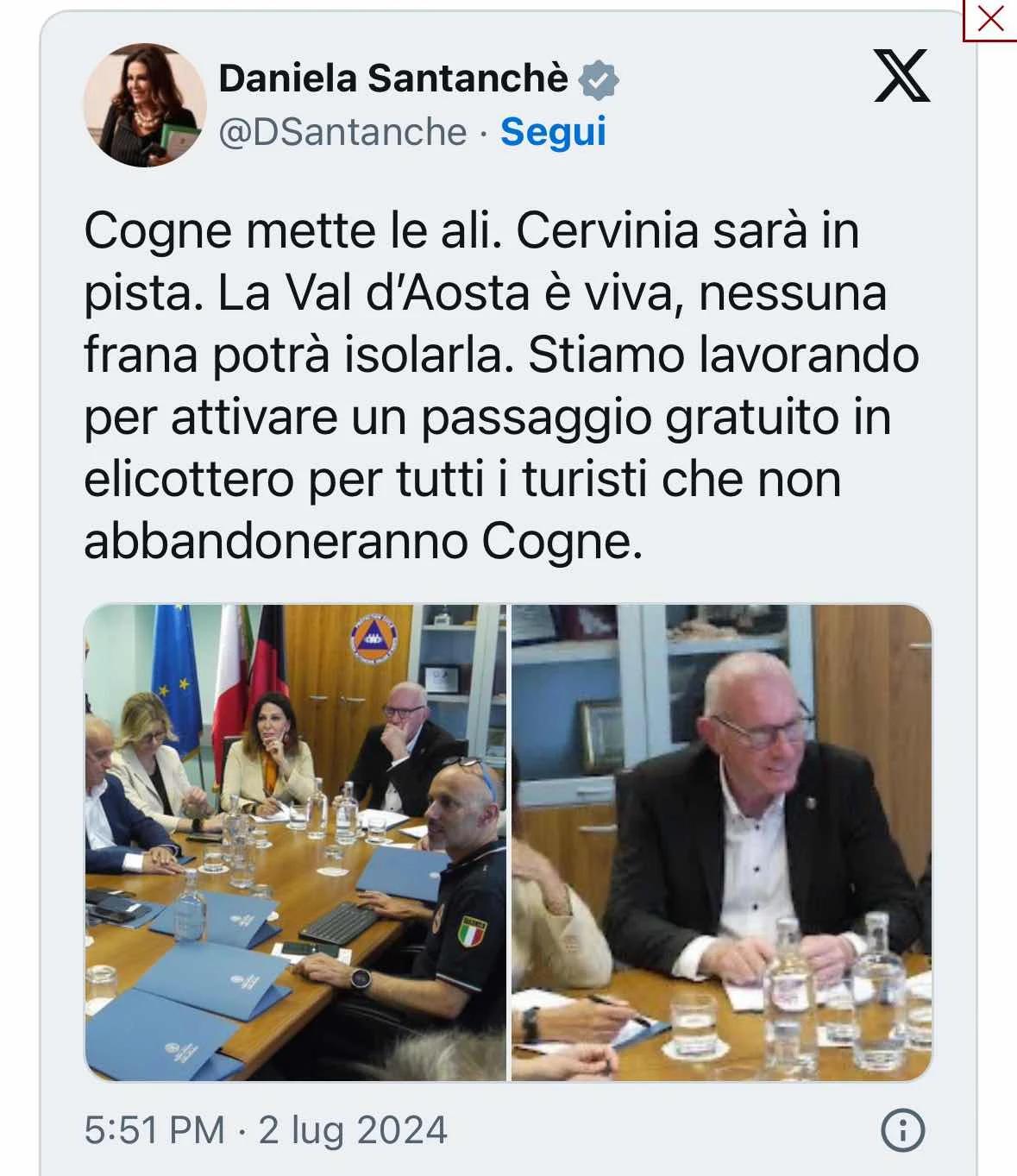Open the right photo of seated man
The height and width of the screenshot is (1176, 1017).
coord(722,842)
